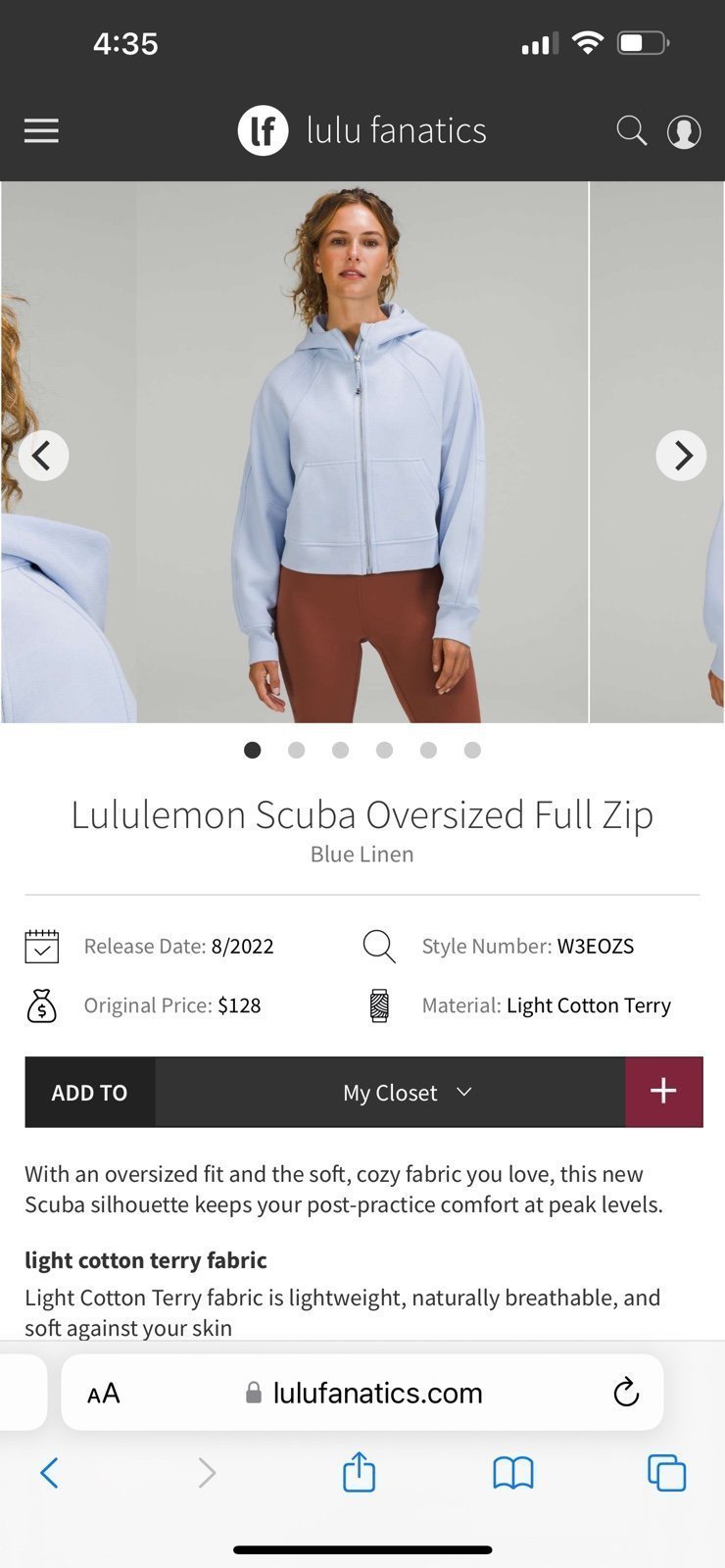Image resolution: width=725 pixels, height=1568 pixels.
Task: Click the ADD TO label button
Action: 89,1092
